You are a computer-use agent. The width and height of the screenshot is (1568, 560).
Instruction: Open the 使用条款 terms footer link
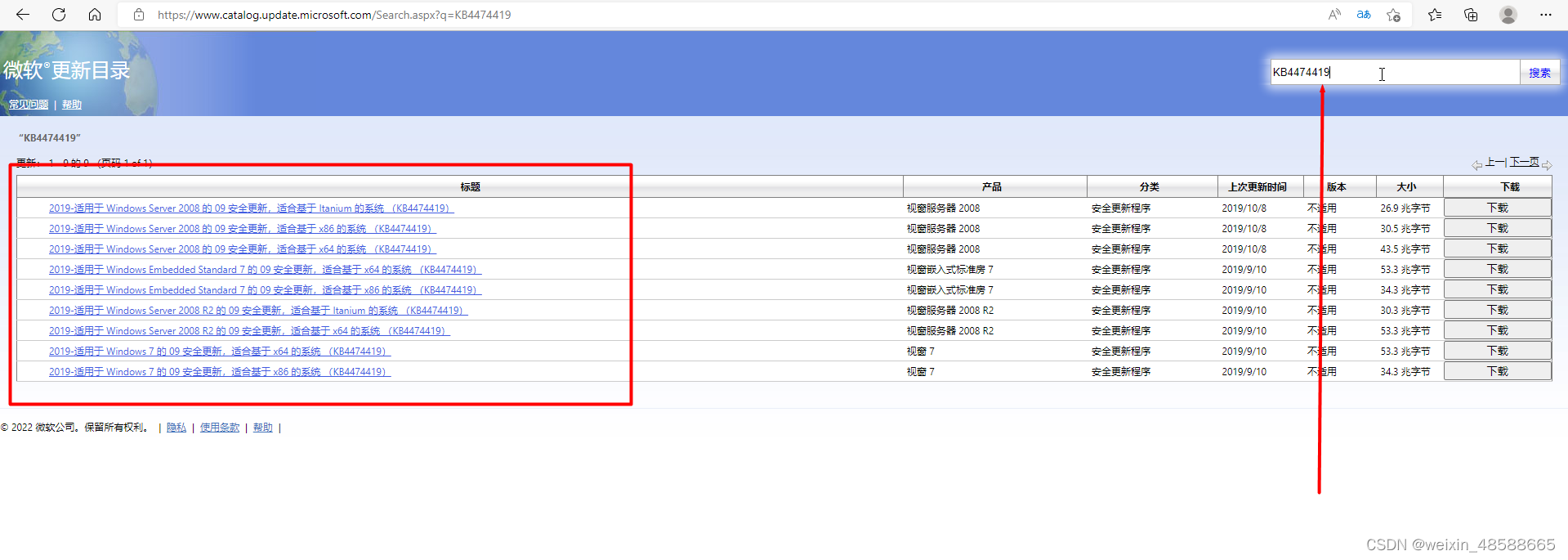click(220, 428)
